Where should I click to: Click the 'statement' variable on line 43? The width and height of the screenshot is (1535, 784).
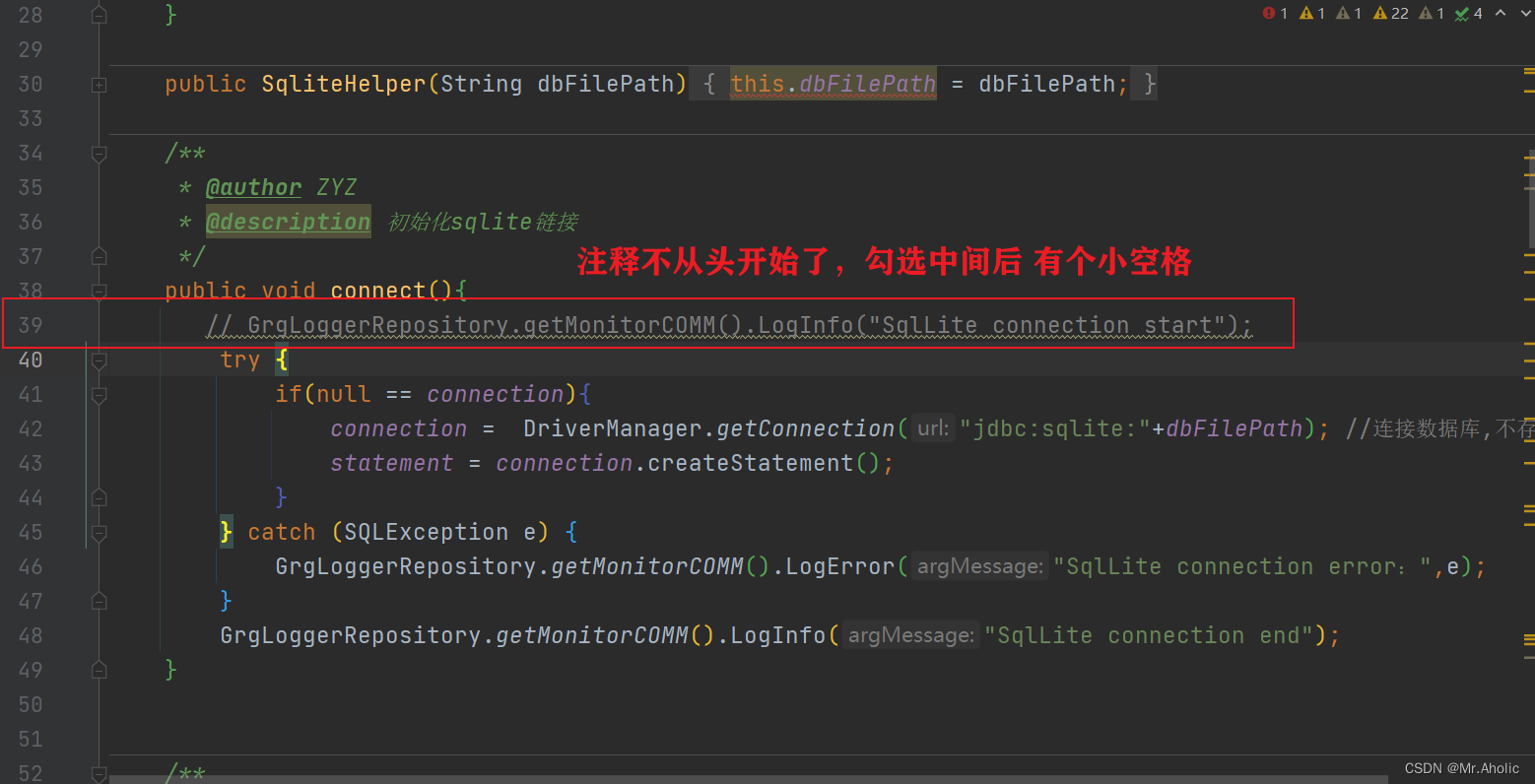tap(392, 463)
